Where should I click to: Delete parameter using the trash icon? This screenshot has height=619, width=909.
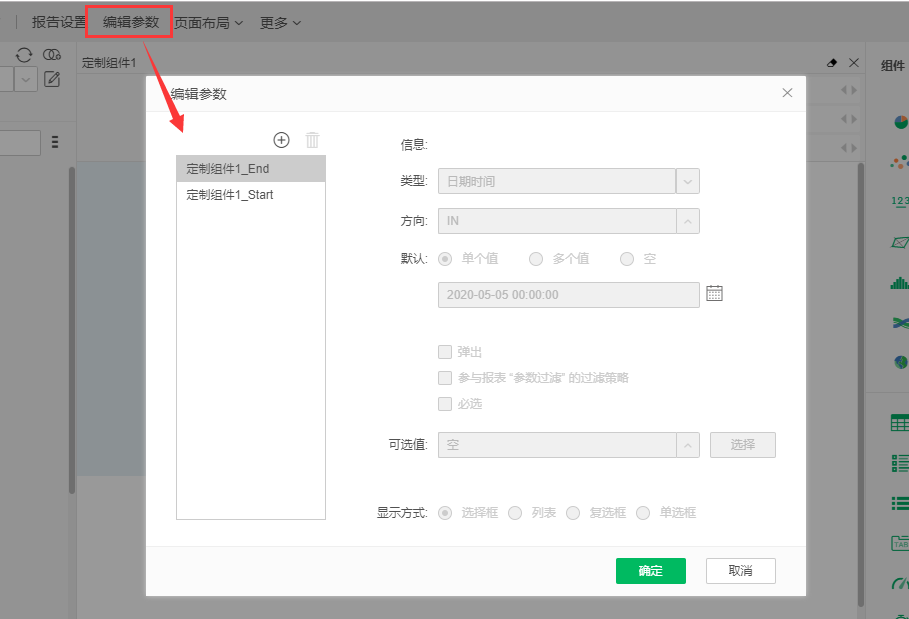coord(312,140)
